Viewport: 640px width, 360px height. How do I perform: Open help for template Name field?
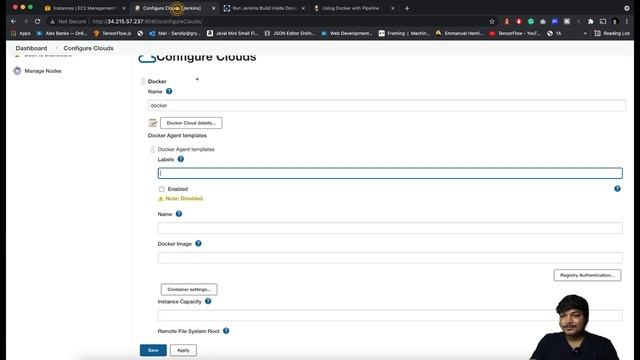(179, 214)
